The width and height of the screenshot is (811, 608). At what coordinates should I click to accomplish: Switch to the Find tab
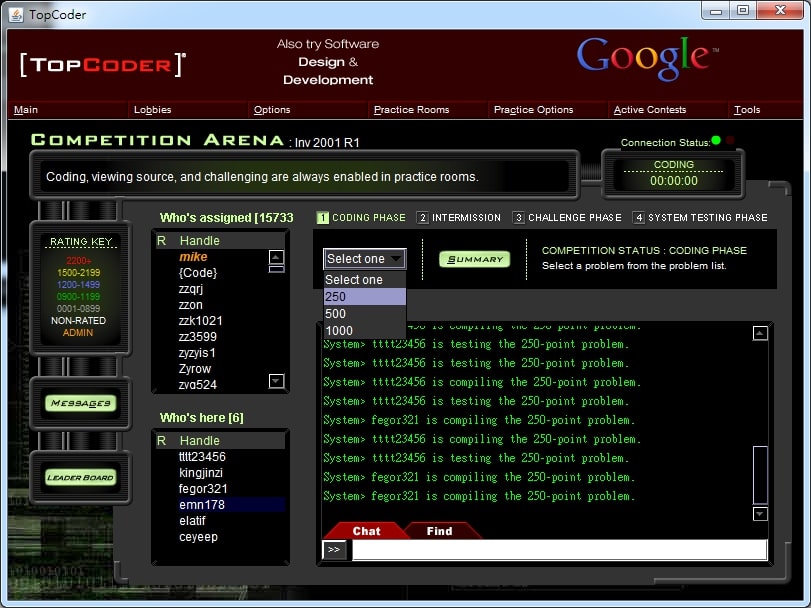[x=440, y=531]
